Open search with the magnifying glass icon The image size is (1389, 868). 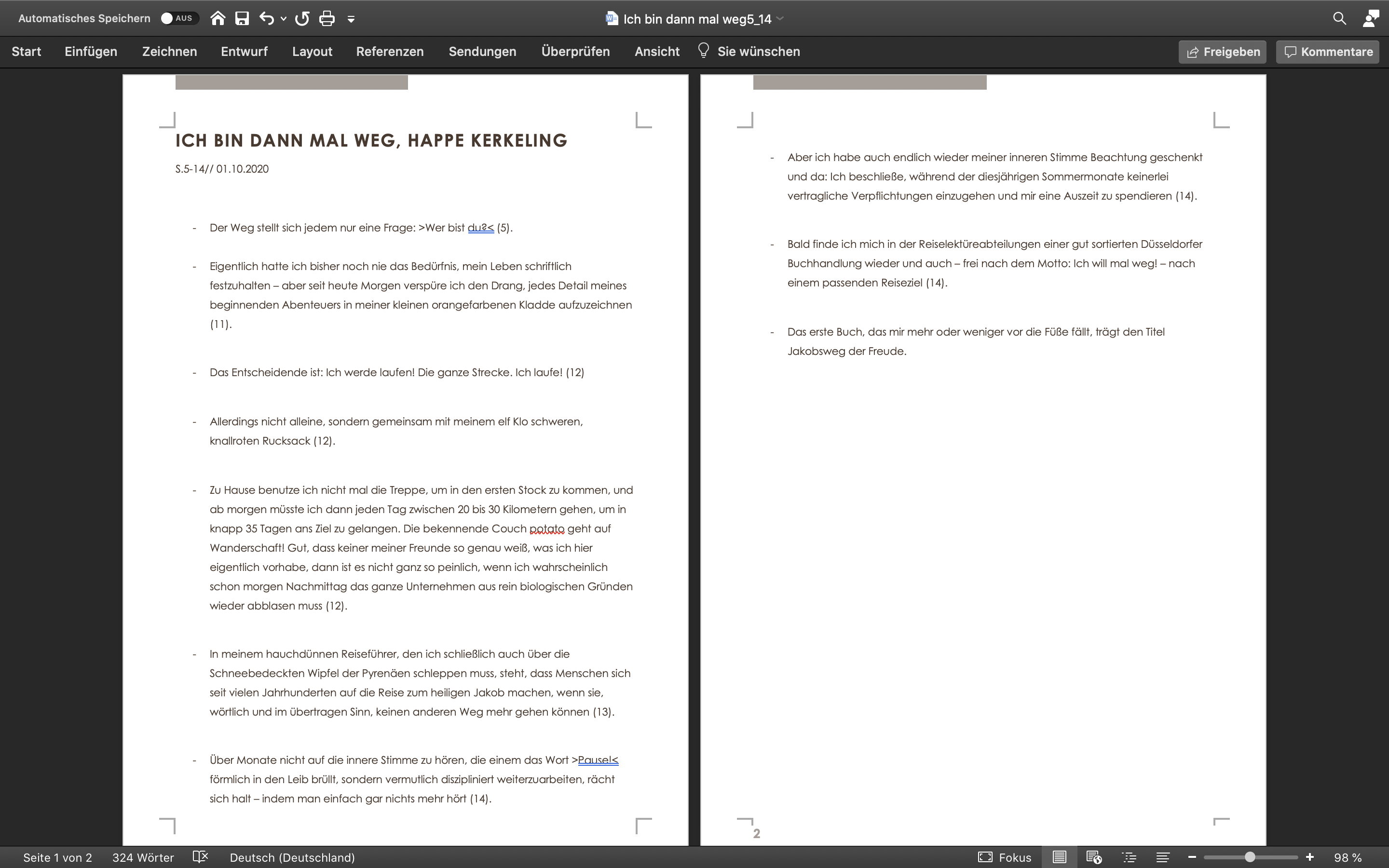point(1339,18)
